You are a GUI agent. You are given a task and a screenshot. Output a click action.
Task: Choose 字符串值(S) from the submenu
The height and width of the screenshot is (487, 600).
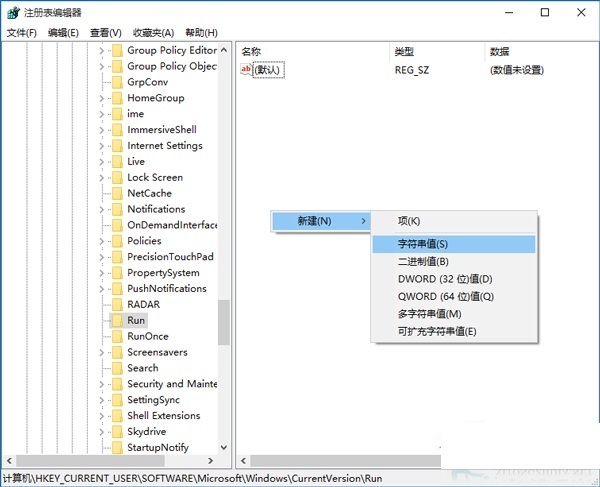(x=454, y=244)
